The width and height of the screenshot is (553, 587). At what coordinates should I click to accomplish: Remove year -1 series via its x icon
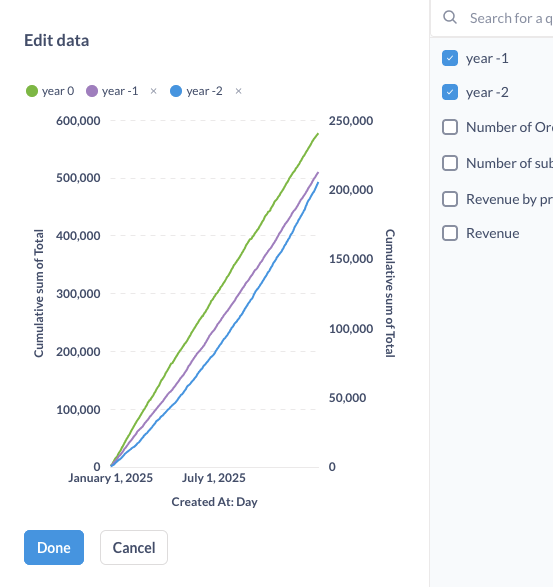click(x=153, y=91)
